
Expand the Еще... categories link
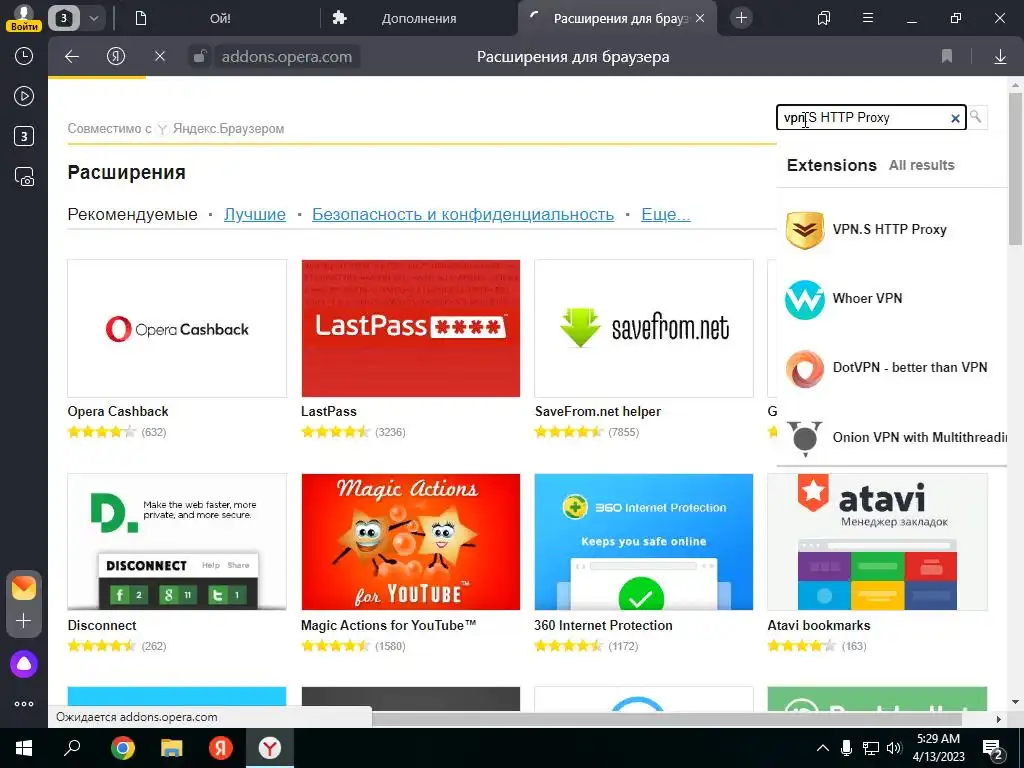(665, 214)
